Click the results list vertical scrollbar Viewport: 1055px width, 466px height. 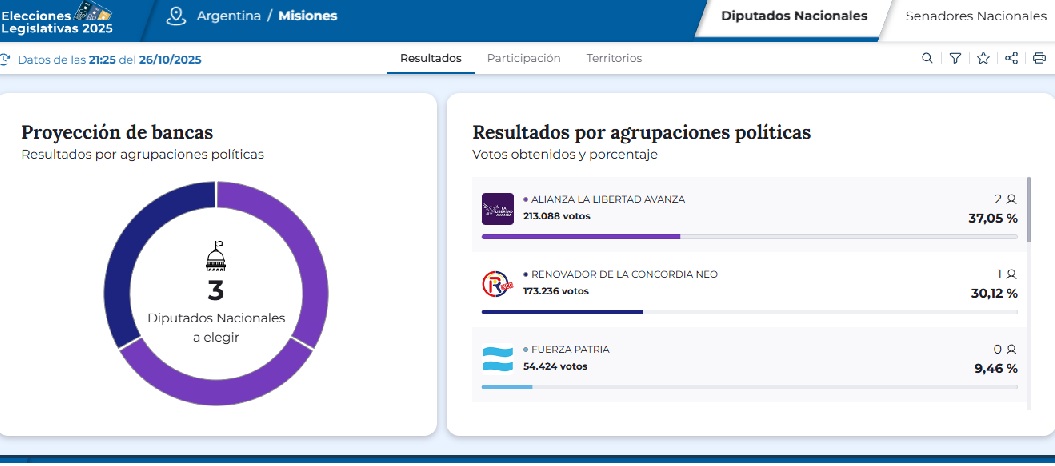1027,210
